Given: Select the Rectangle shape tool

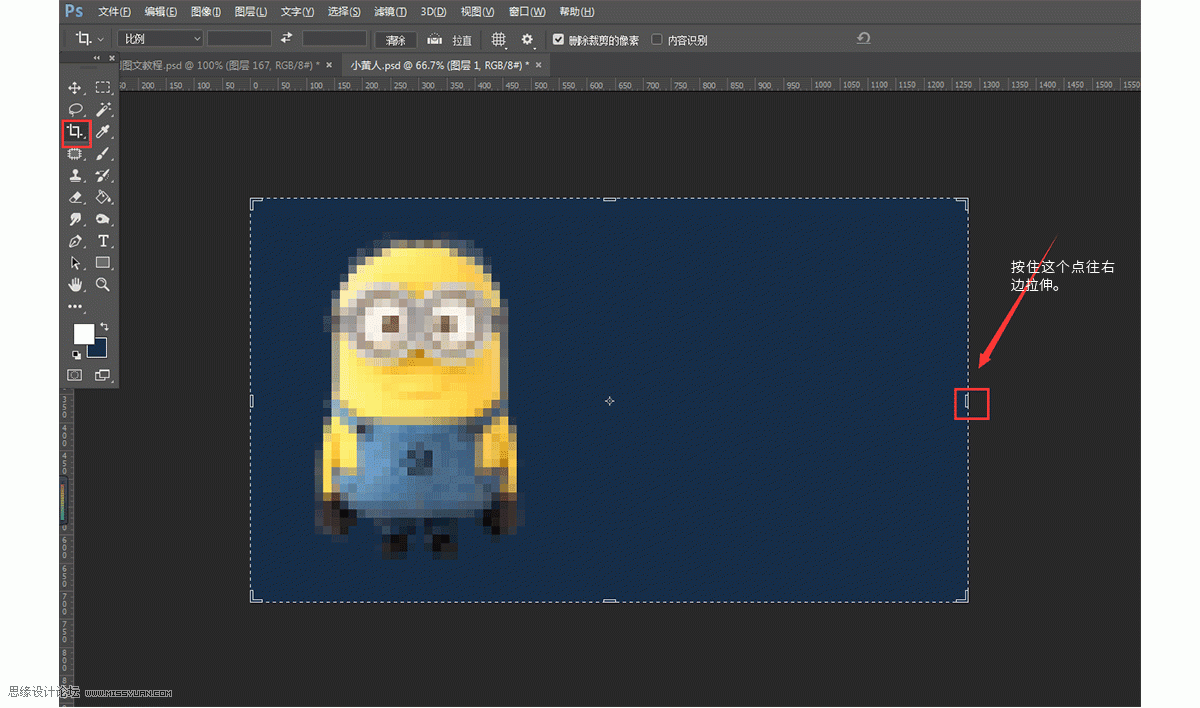Looking at the screenshot, I should pyautogui.click(x=103, y=263).
